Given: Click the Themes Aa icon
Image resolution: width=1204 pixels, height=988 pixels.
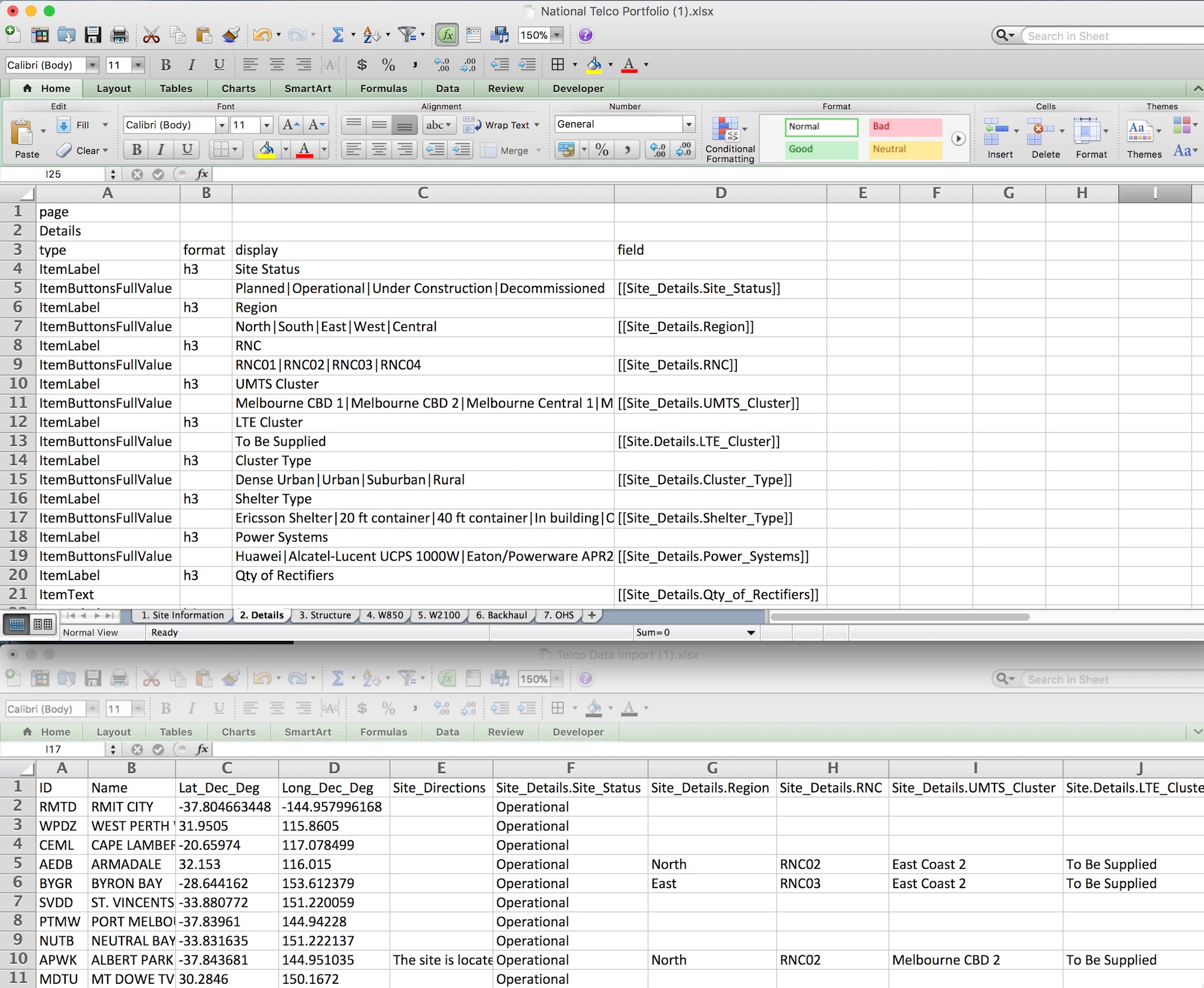Looking at the screenshot, I should [x=1140, y=131].
